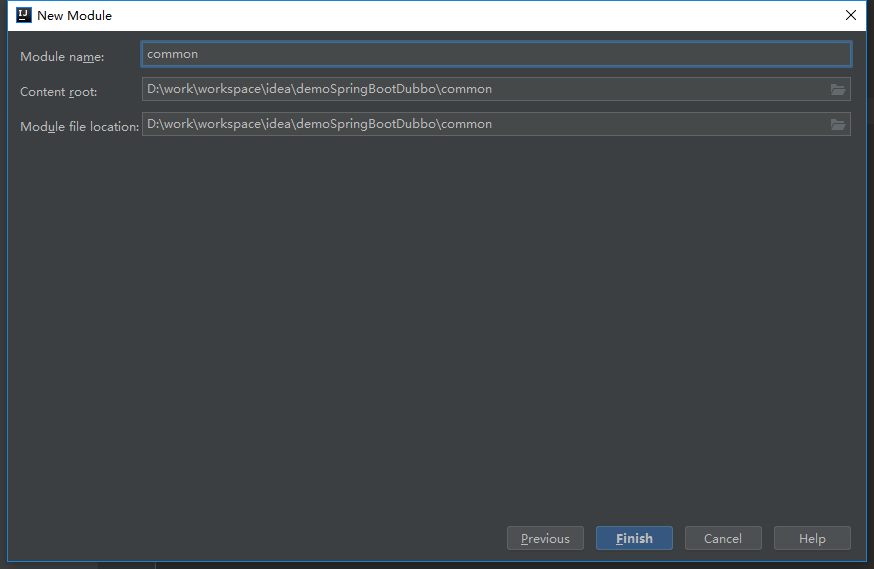Viewport: 874px width, 569px height.
Task: Click the Module name input field
Action: (x=496, y=54)
